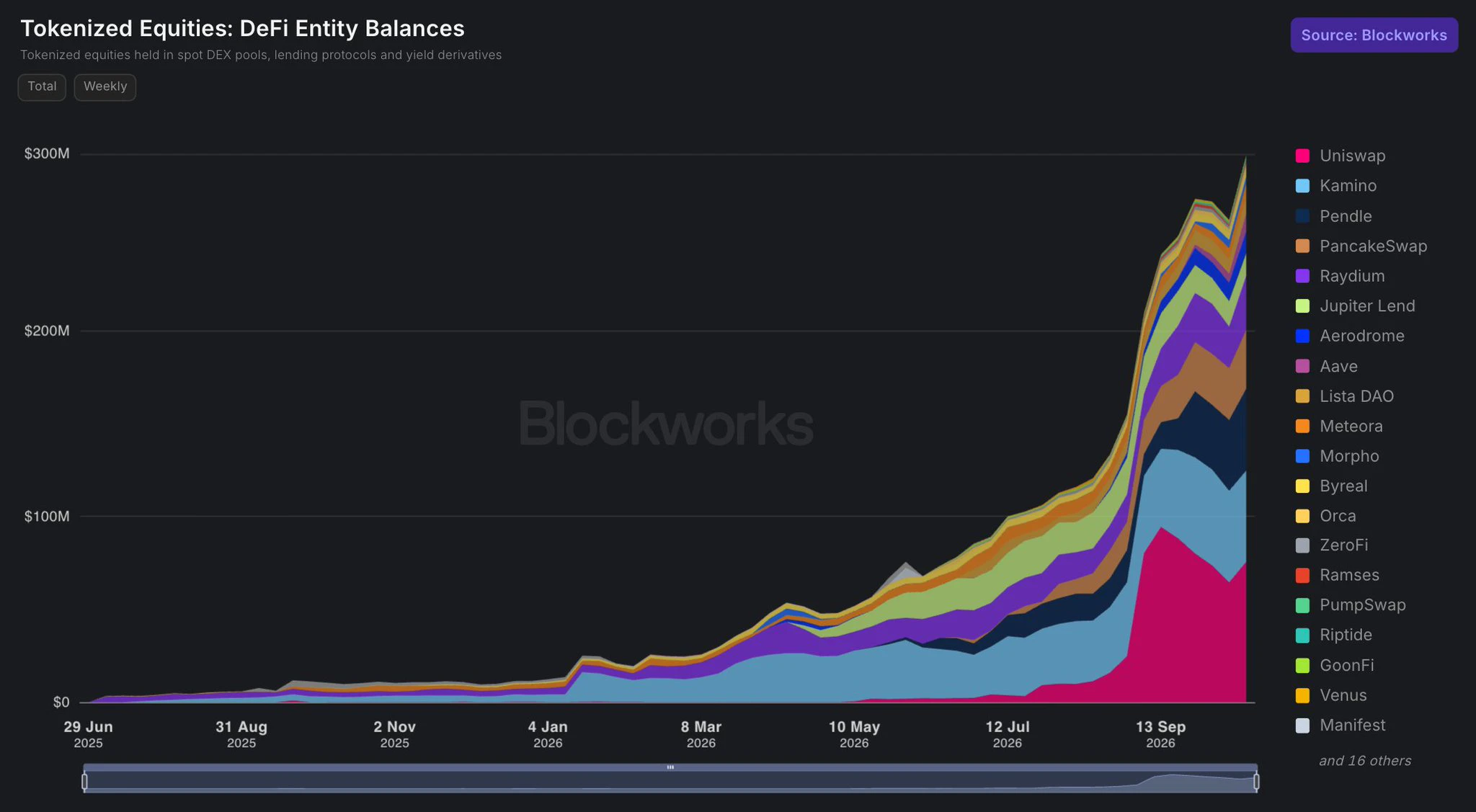
Task: Click the Lista DAO legend swatch
Action: [1302, 396]
